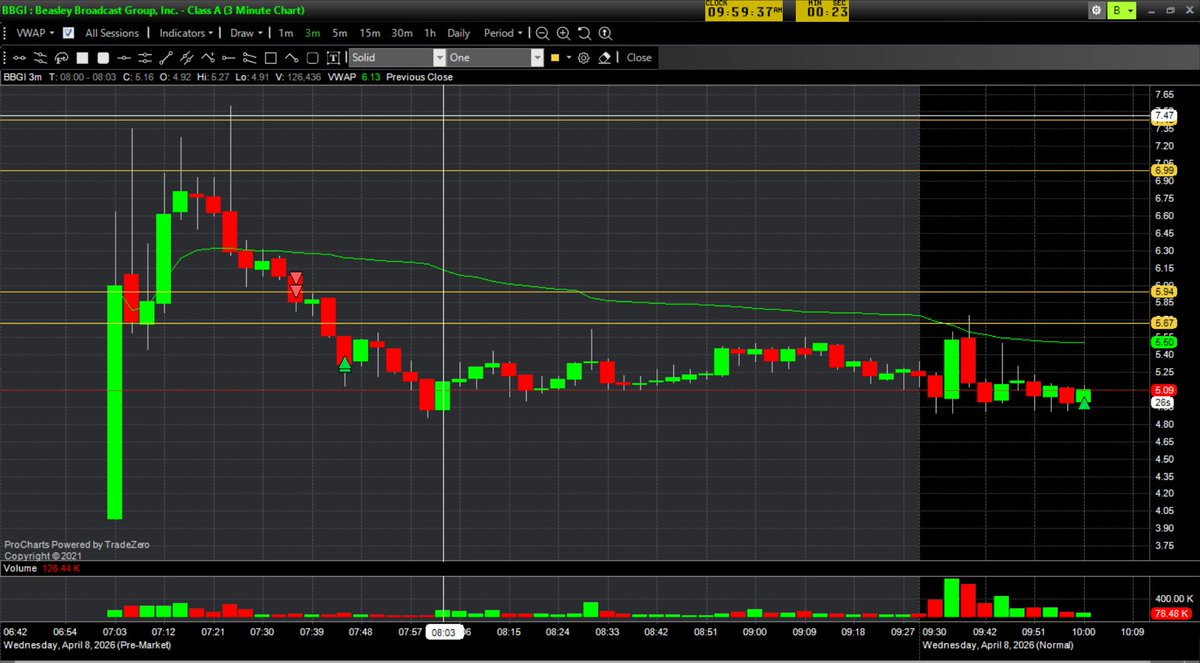This screenshot has height=663, width=1200.
Task: Select the filled rectangle tool
Action: (x=80, y=58)
